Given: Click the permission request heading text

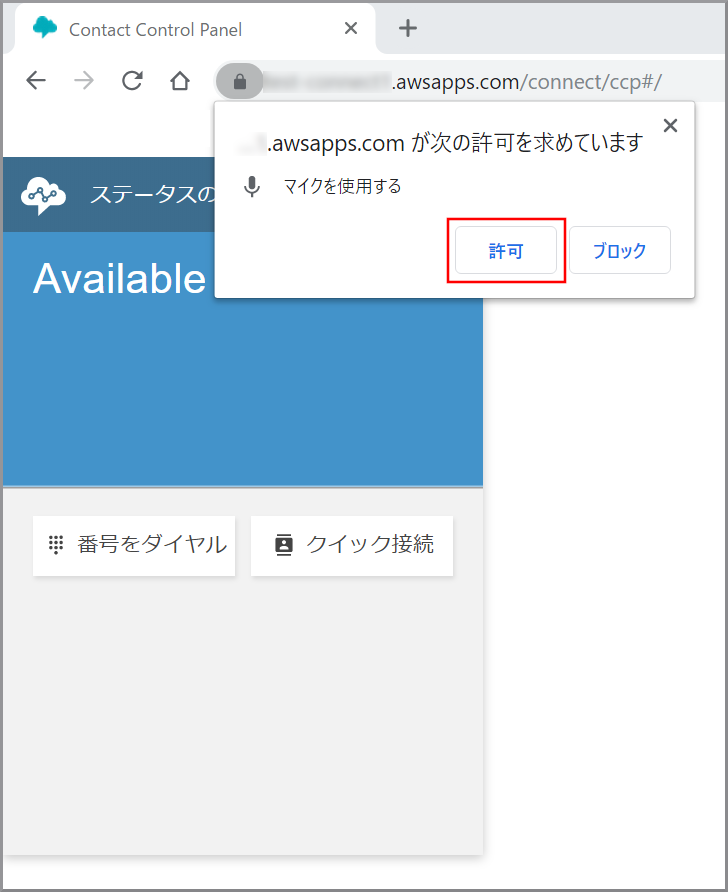Looking at the screenshot, I should [441, 143].
